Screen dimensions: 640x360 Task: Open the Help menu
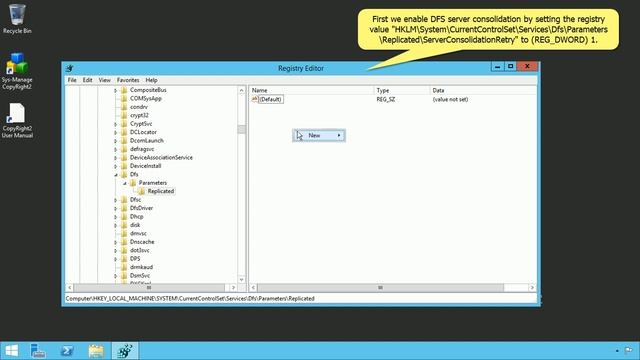click(x=151, y=80)
